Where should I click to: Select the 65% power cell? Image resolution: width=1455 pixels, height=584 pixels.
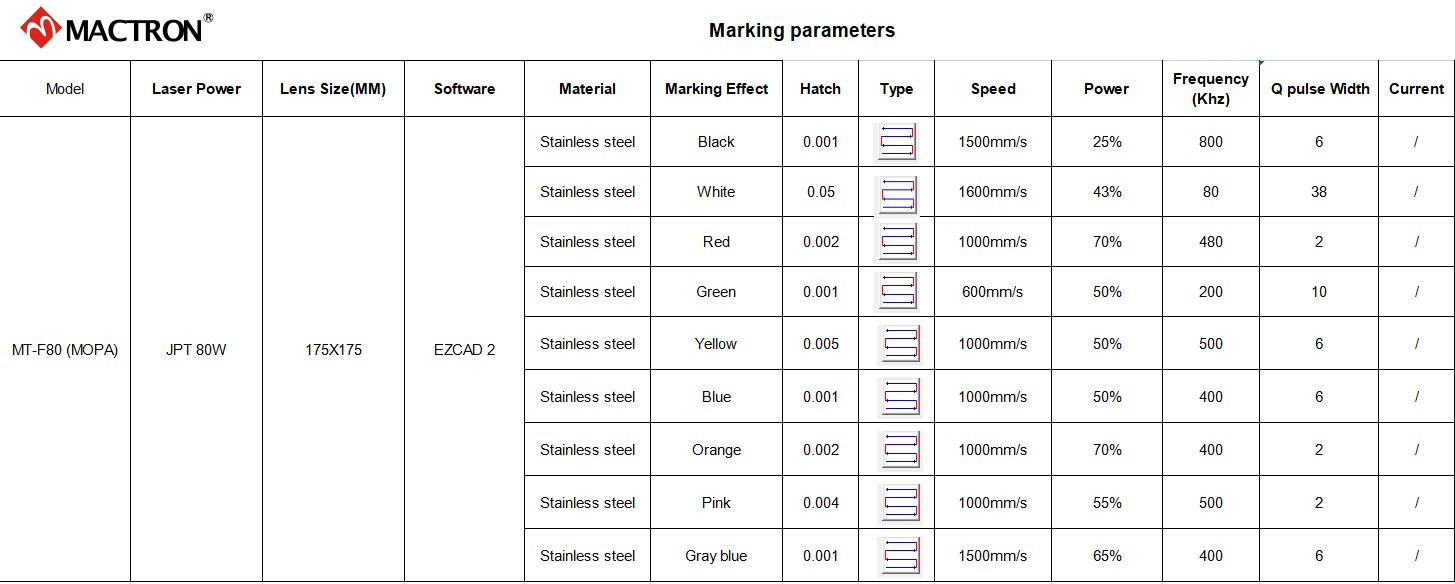pos(1106,556)
